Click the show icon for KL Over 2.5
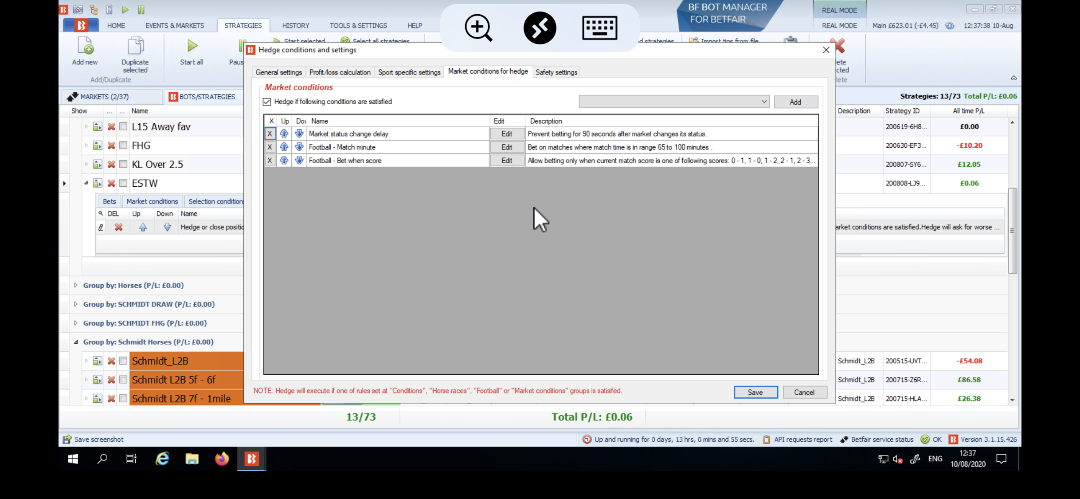The image size is (1080, 499). pos(97,164)
